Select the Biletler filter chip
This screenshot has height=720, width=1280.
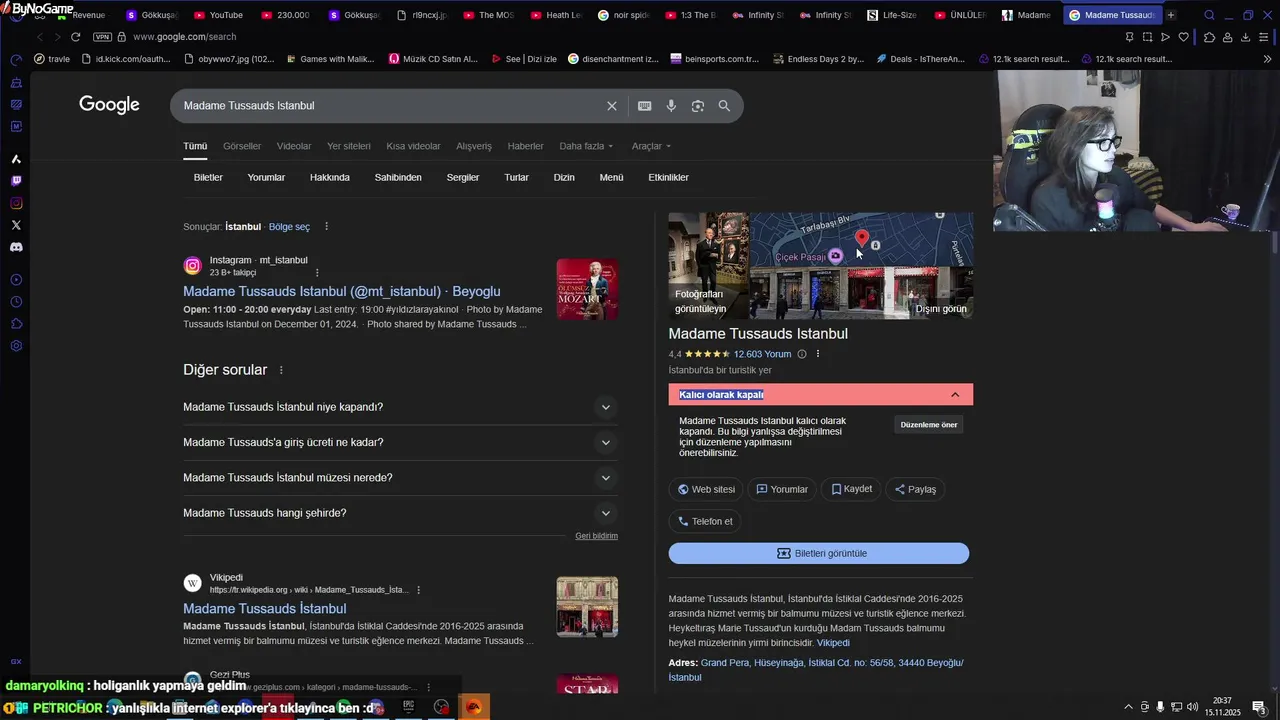208,178
